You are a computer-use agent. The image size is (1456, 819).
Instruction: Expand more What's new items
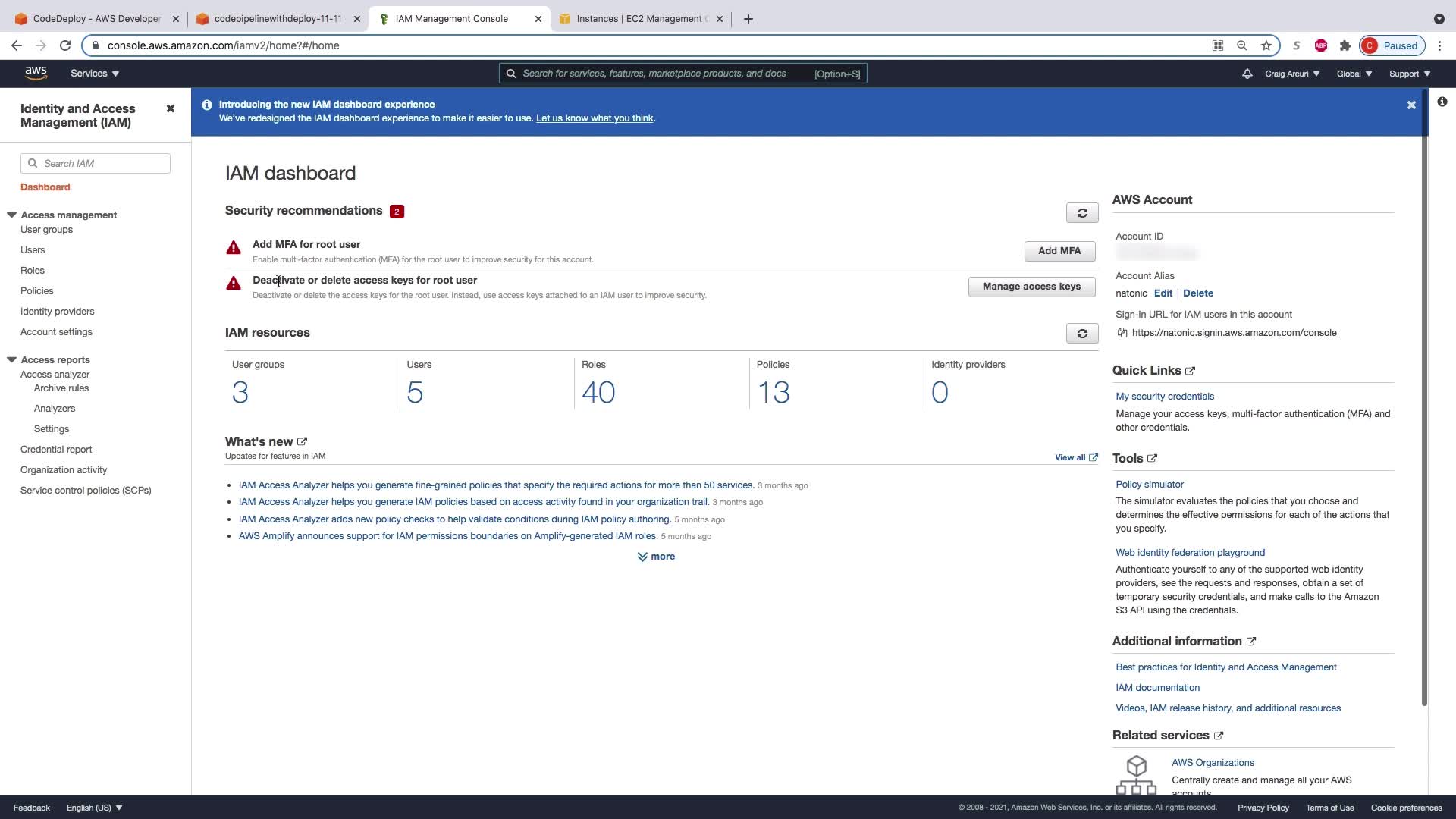[x=657, y=557]
